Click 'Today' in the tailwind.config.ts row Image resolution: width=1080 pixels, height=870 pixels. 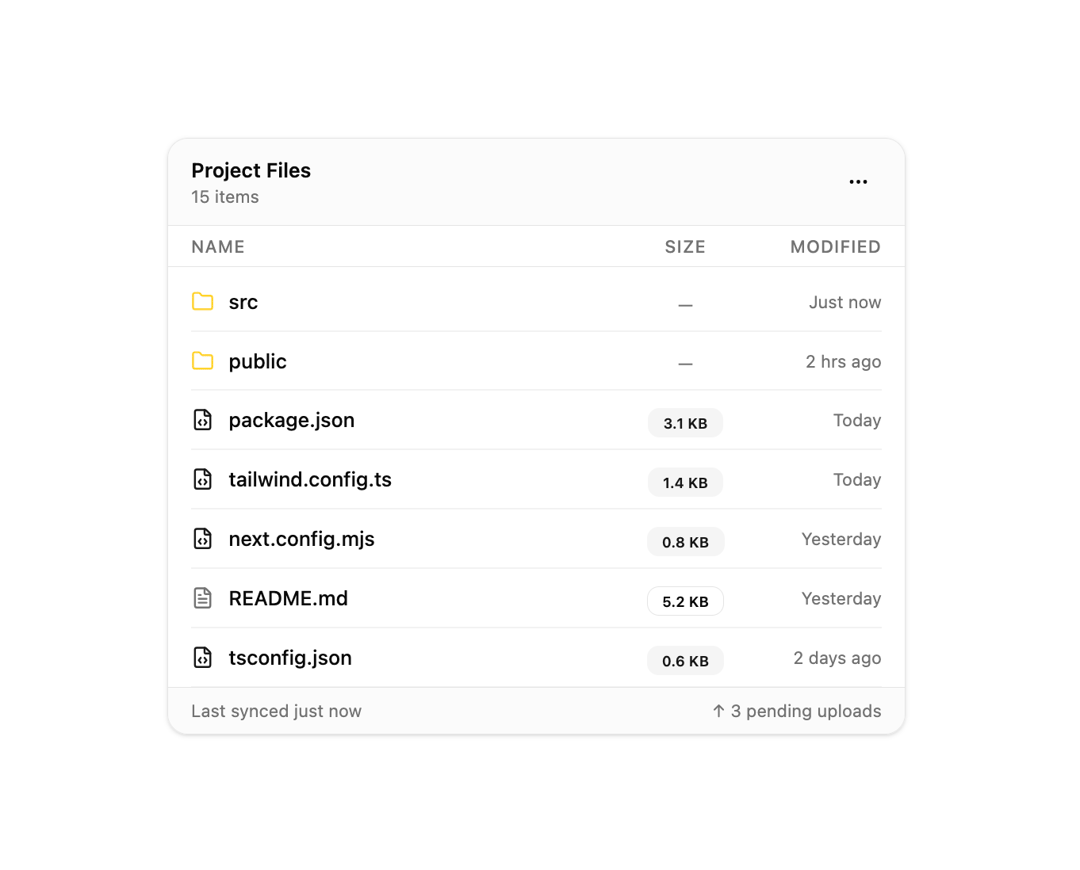[857, 479]
